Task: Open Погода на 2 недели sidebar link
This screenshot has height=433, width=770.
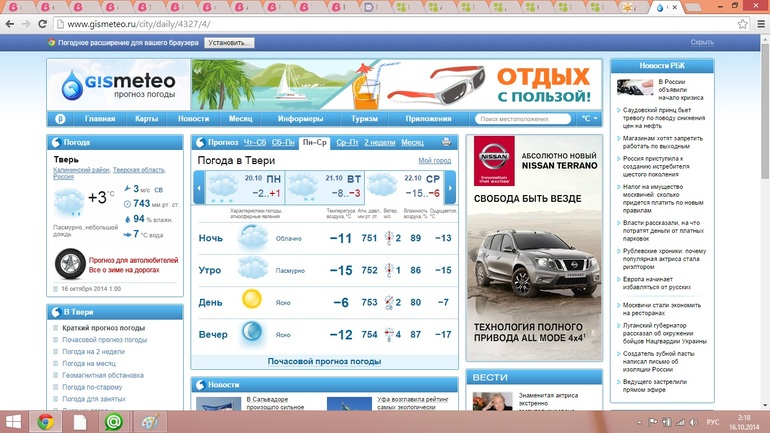Action: (93, 352)
